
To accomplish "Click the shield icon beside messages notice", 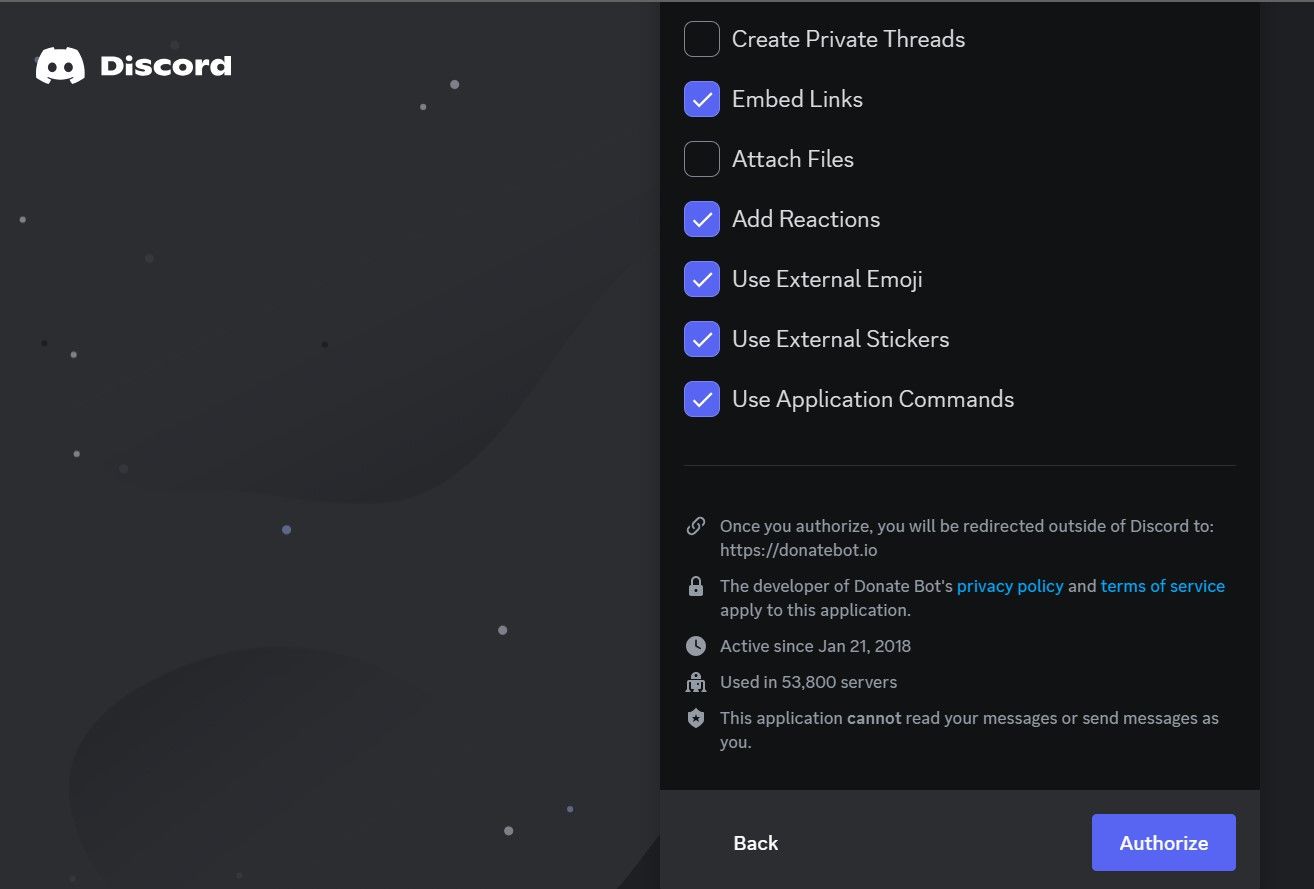I will coord(696,718).
